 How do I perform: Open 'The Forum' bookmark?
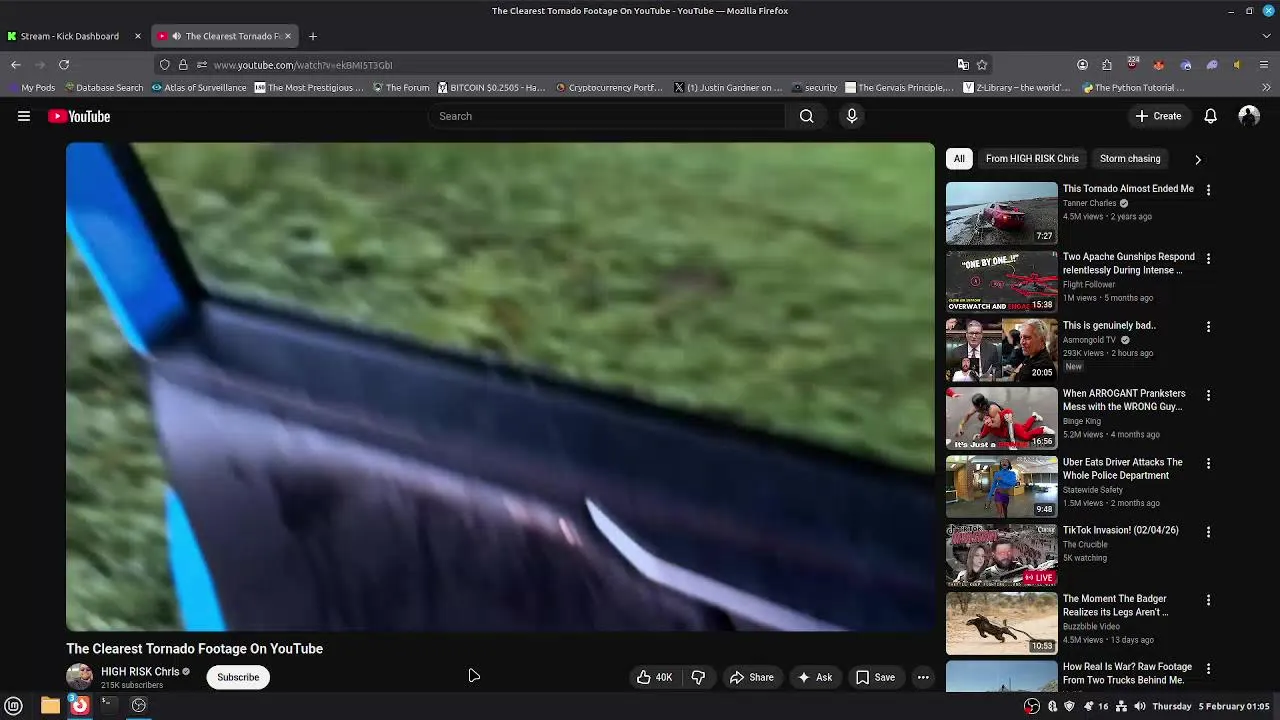click(401, 88)
